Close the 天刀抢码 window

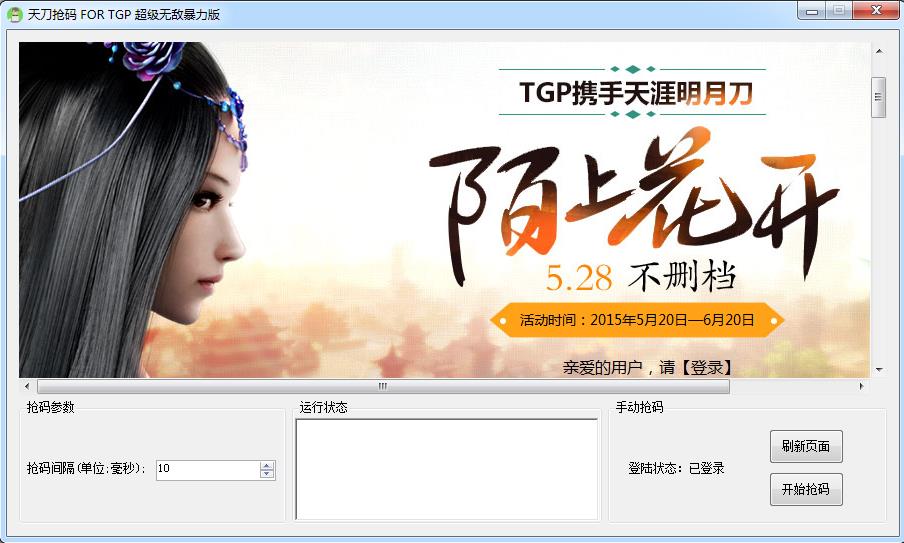coord(873,11)
